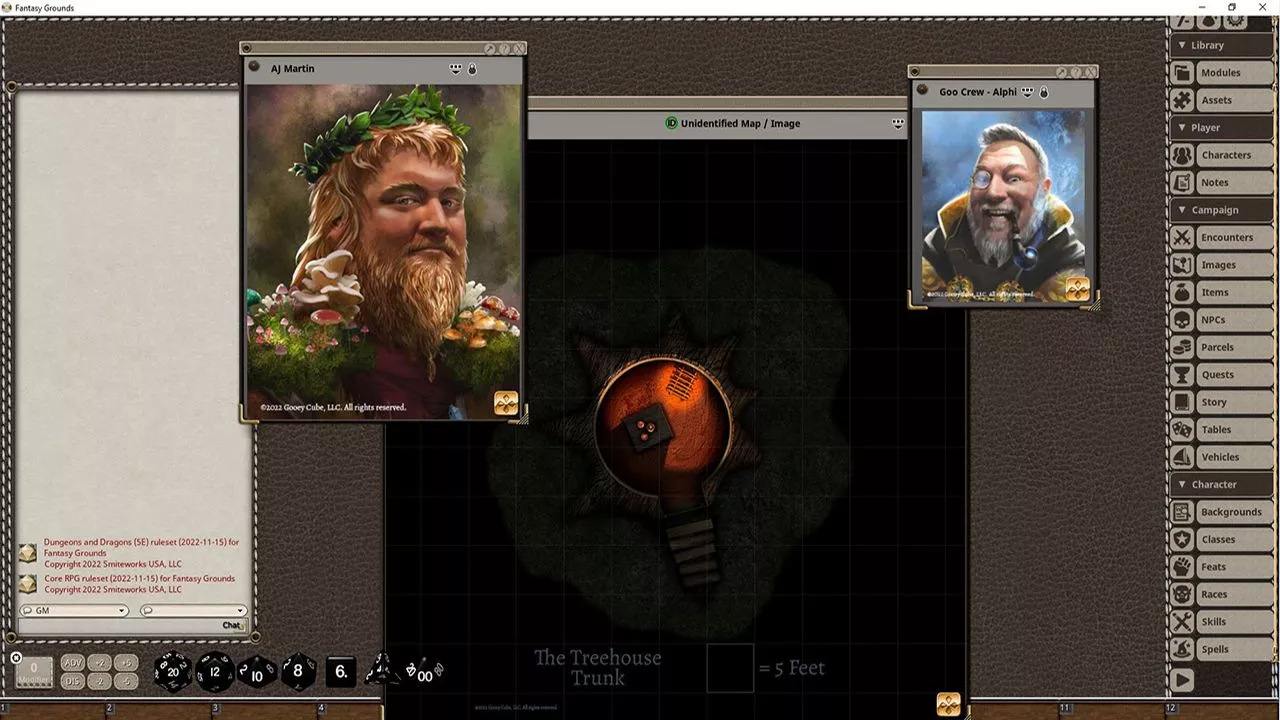
Task: Toggle the -2 modifier button
Action: pos(99,681)
